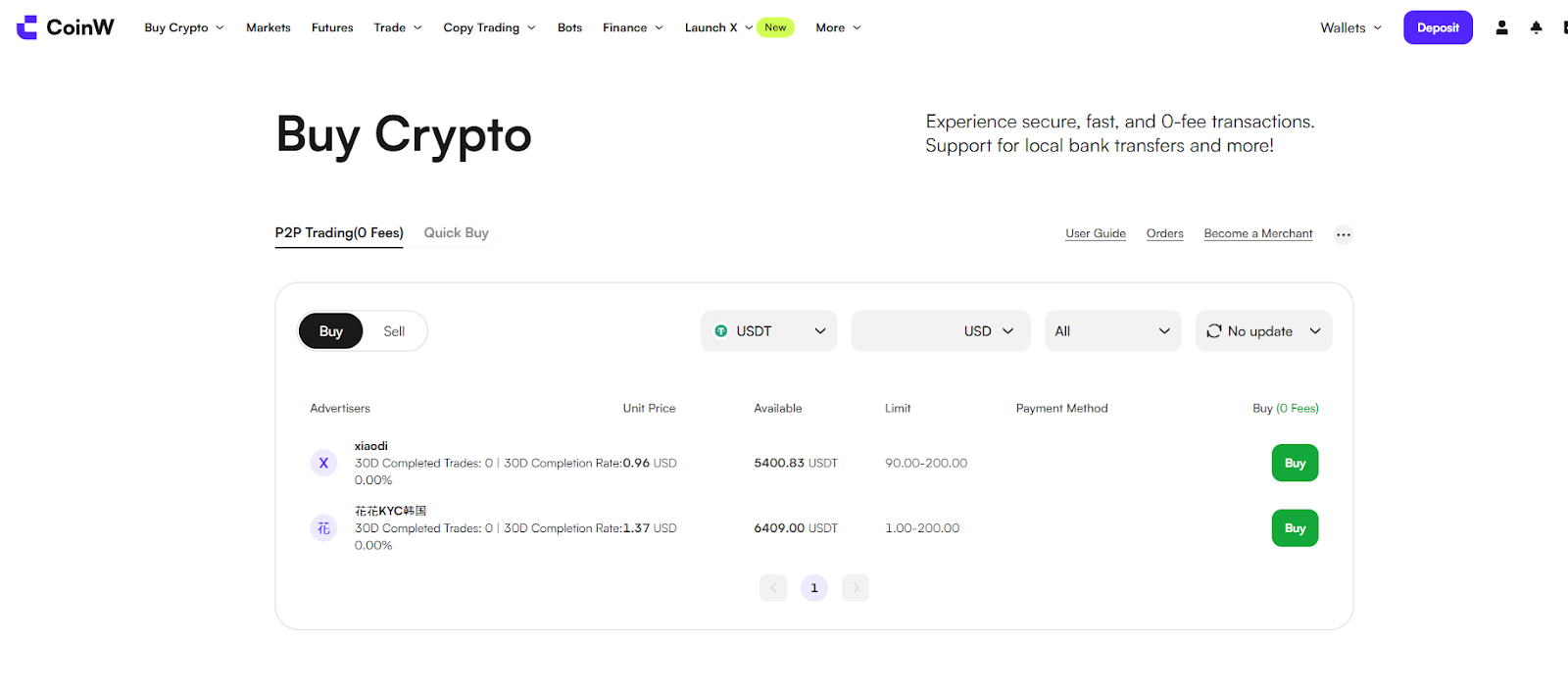Image resolution: width=1568 pixels, height=696 pixels.
Task: Select the Buy toggle option
Action: (x=331, y=331)
